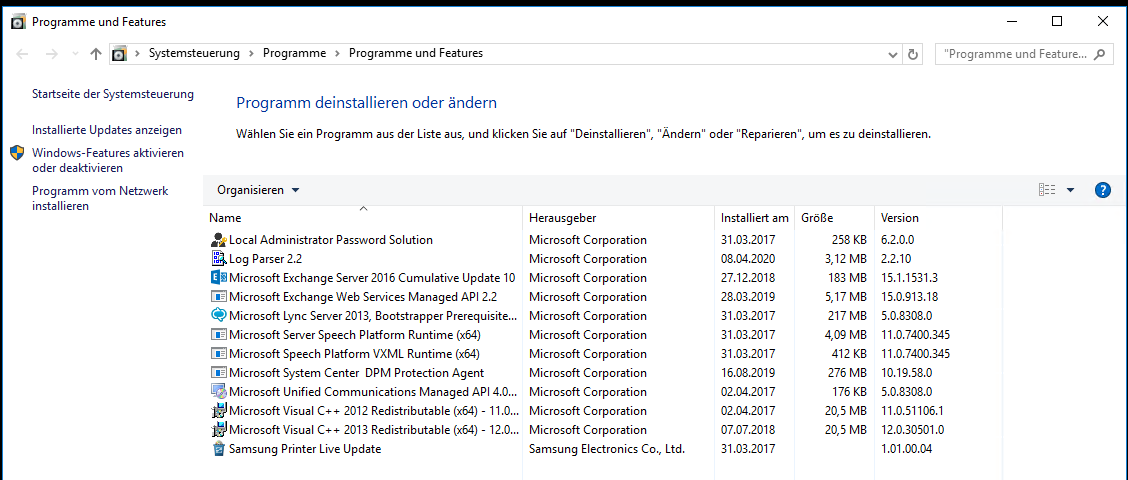Click version 12.0.30501.0
The width and height of the screenshot is (1128, 480).
pos(912,430)
